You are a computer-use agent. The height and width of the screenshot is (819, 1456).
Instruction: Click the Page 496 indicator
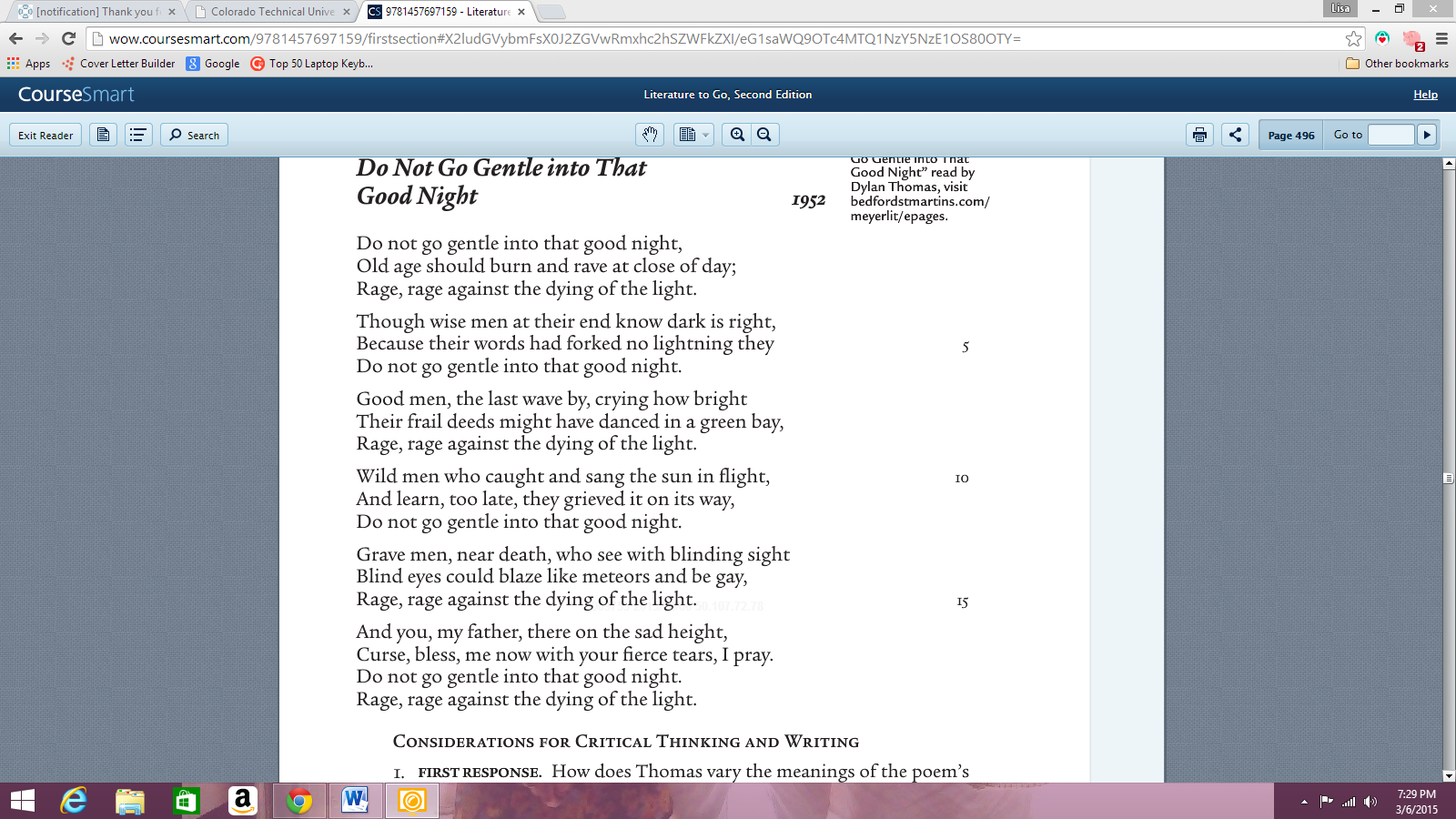coord(1291,135)
